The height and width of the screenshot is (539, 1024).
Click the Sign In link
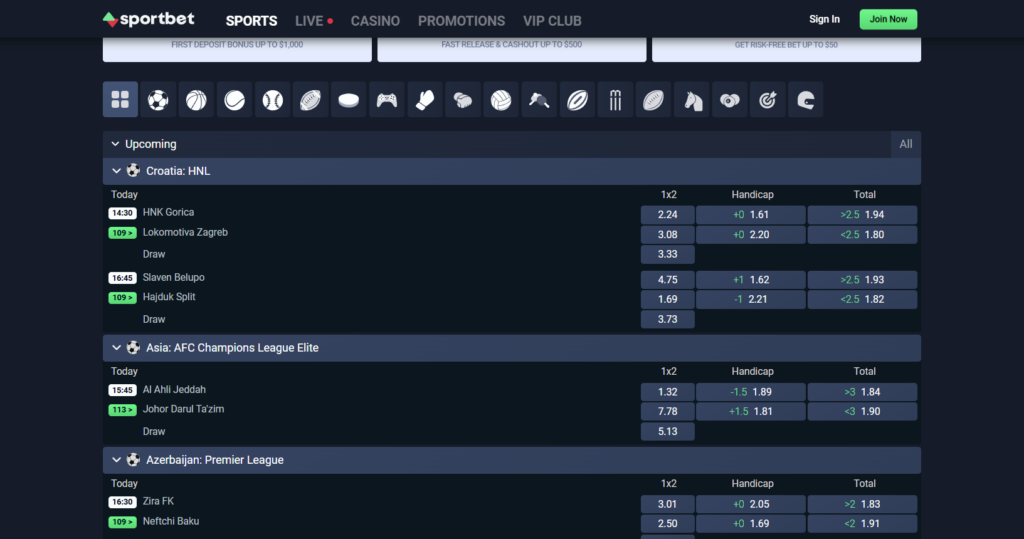824,19
